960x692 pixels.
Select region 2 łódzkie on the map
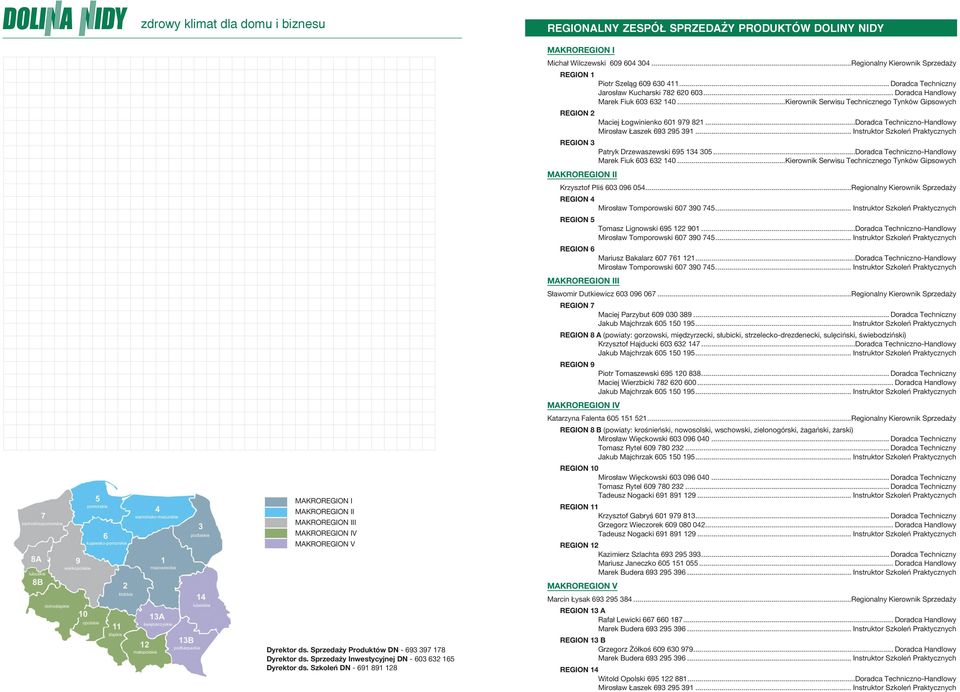(125, 589)
